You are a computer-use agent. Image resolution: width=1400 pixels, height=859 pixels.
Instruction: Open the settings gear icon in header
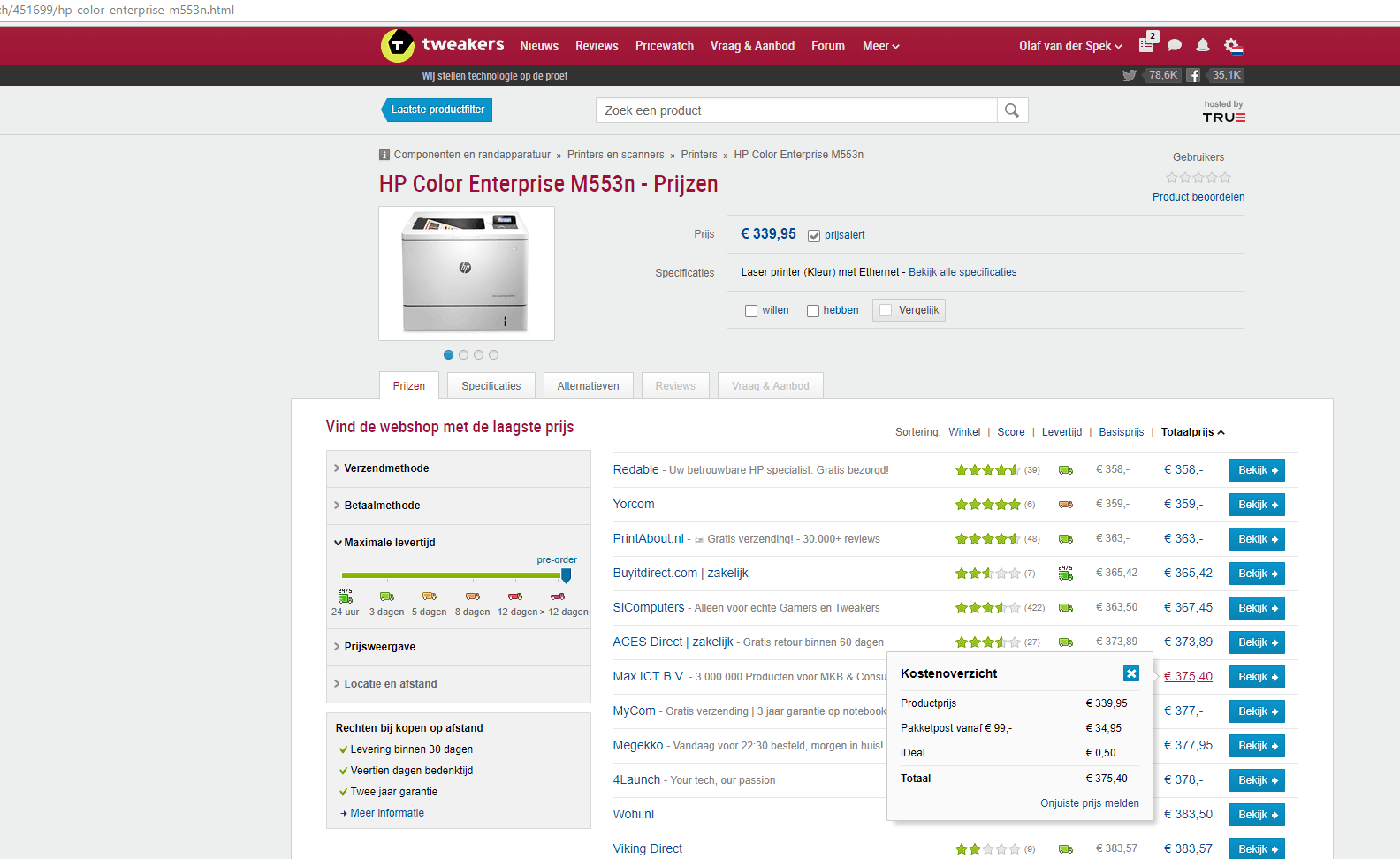[x=1233, y=45]
